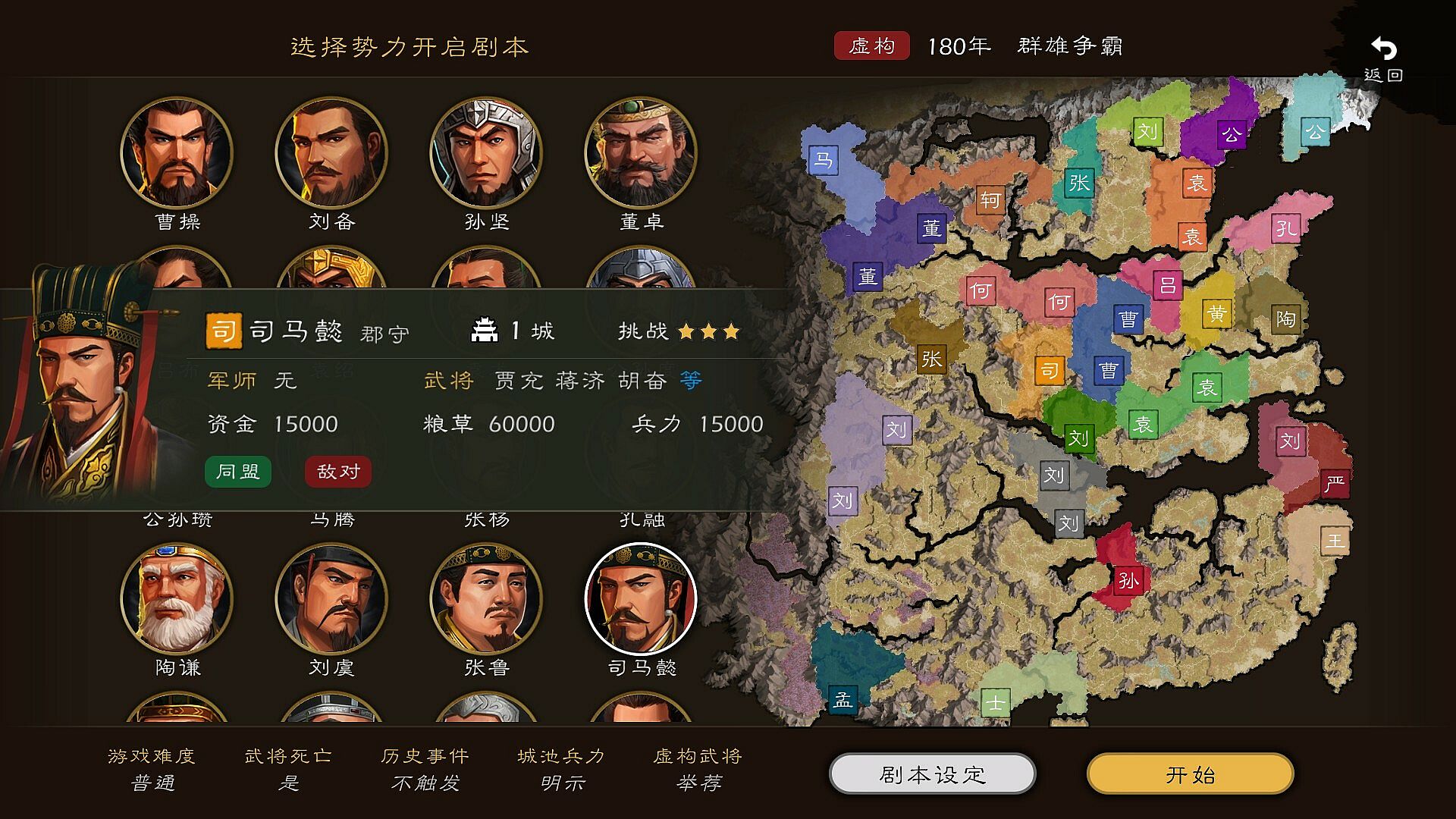This screenshot has width=1456, height=819.
Task: Open the 剧本设定 scenario settings
Action: (933, 774)
